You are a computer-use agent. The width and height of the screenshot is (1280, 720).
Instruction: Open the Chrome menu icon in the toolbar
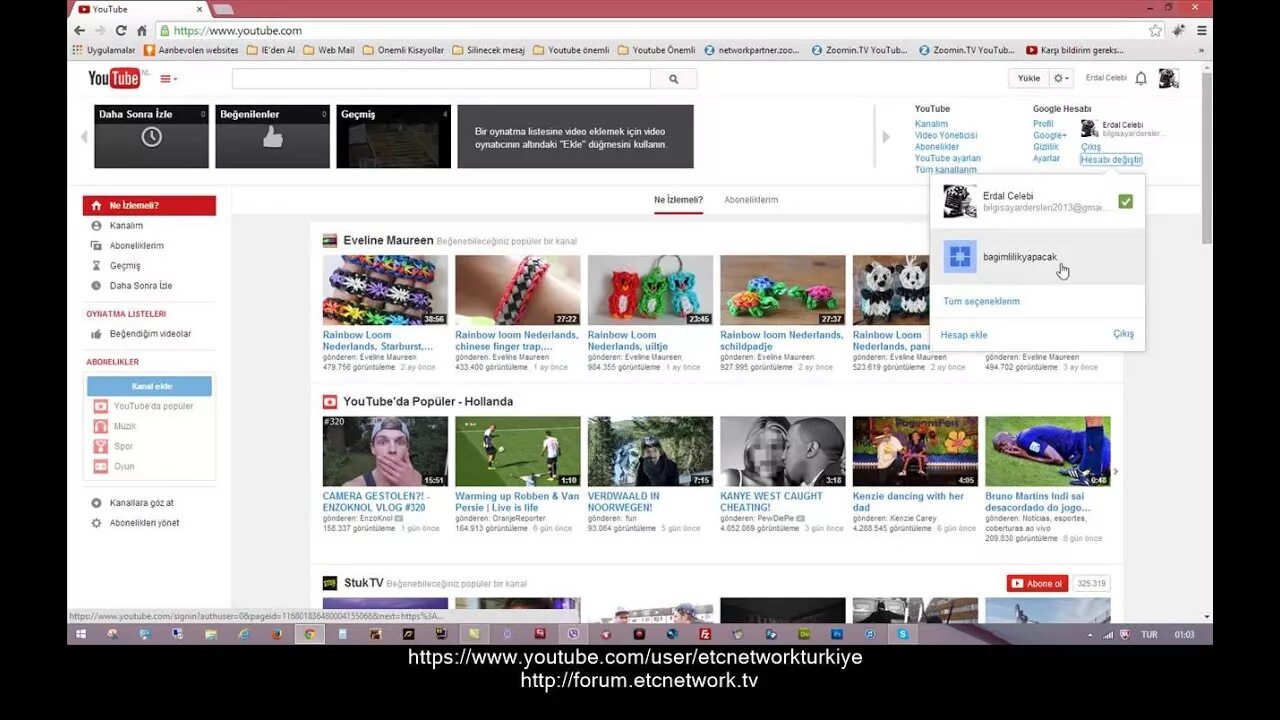[x=1201, y=30]
